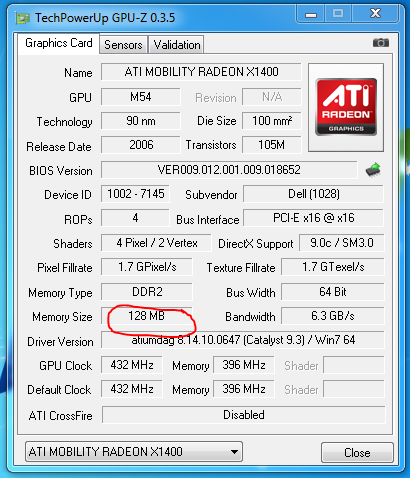
Task: Click the Pixel Fillrate field 1.7 GPixel/s
Action: [147, 267]
